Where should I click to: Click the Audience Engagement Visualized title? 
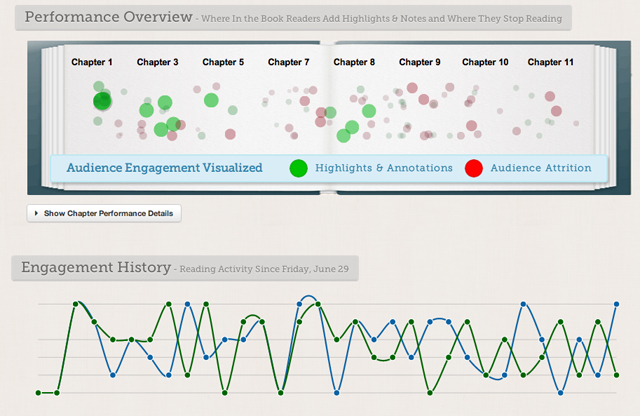(x=164, y=168)
